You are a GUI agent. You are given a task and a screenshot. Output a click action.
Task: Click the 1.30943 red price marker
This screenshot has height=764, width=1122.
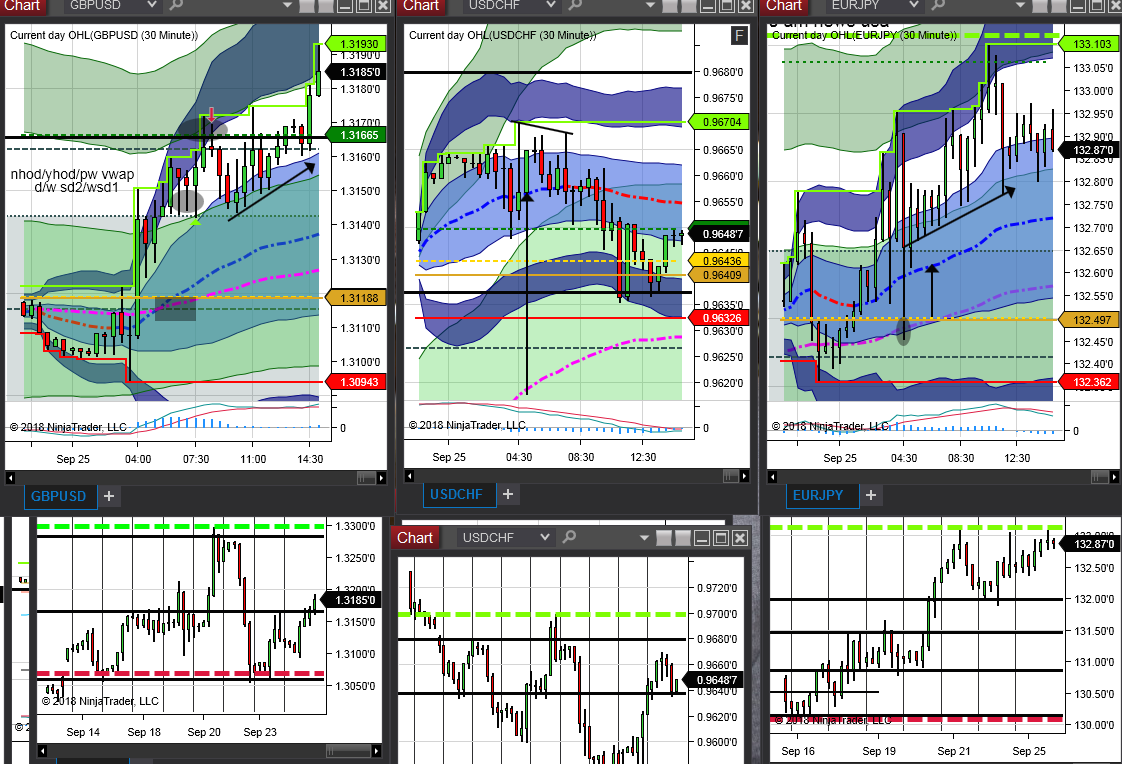click(356, 382)
